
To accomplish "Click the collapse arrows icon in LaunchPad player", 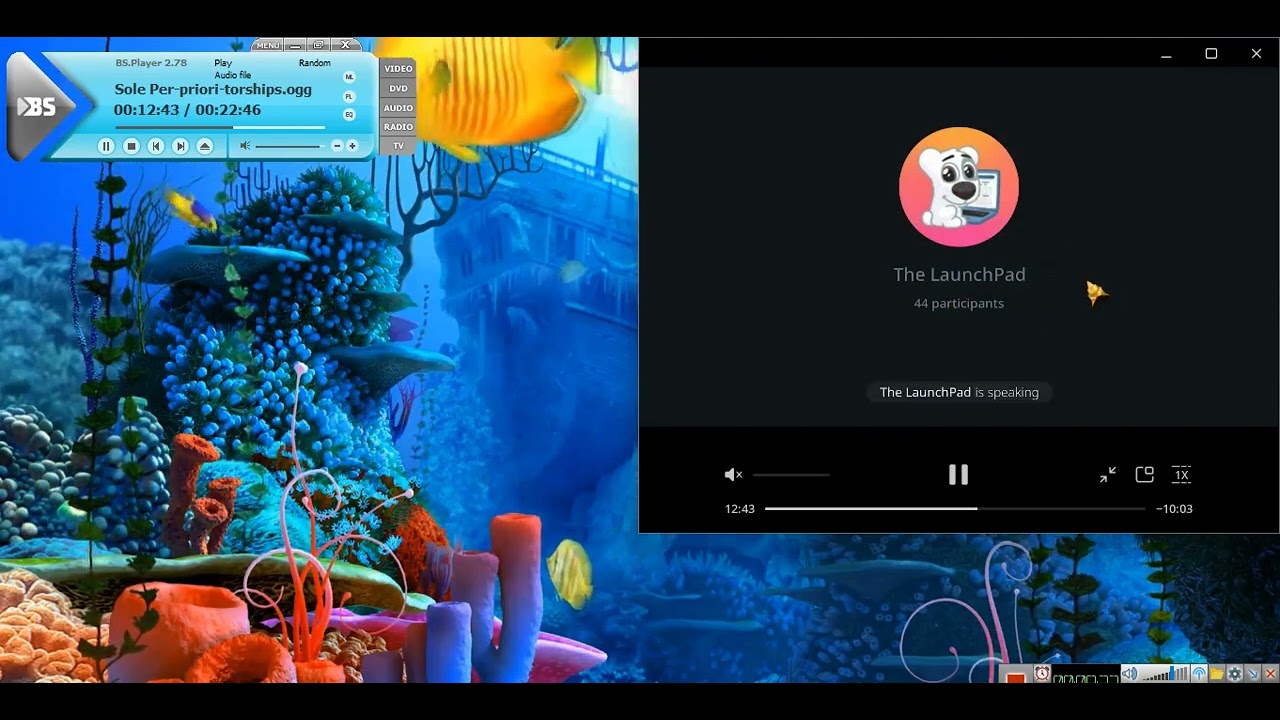I will click(1108, 475).
